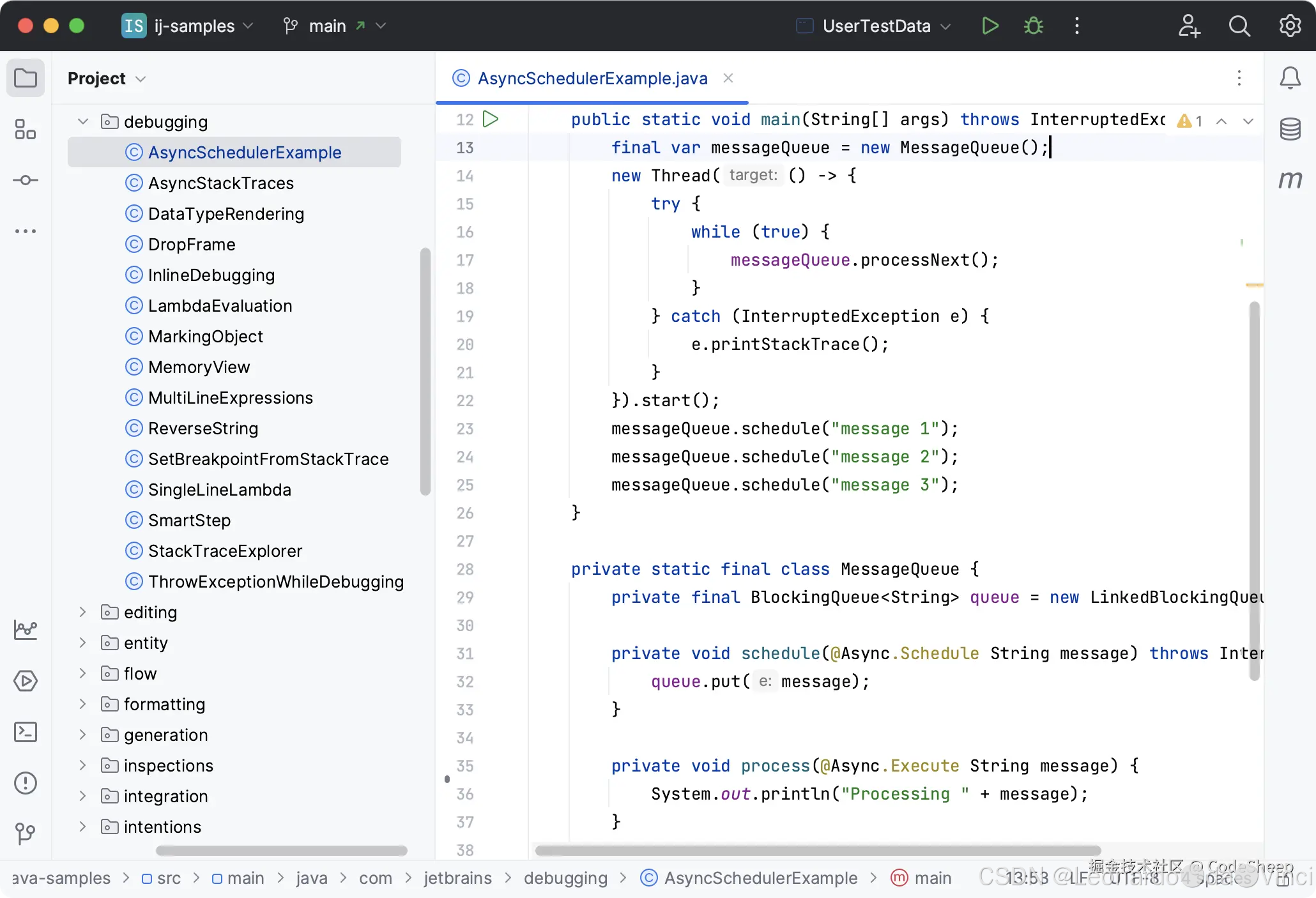The image size is (1316, 898).
Task: Open the Maven tool window icon
Action: point(1290,181)
